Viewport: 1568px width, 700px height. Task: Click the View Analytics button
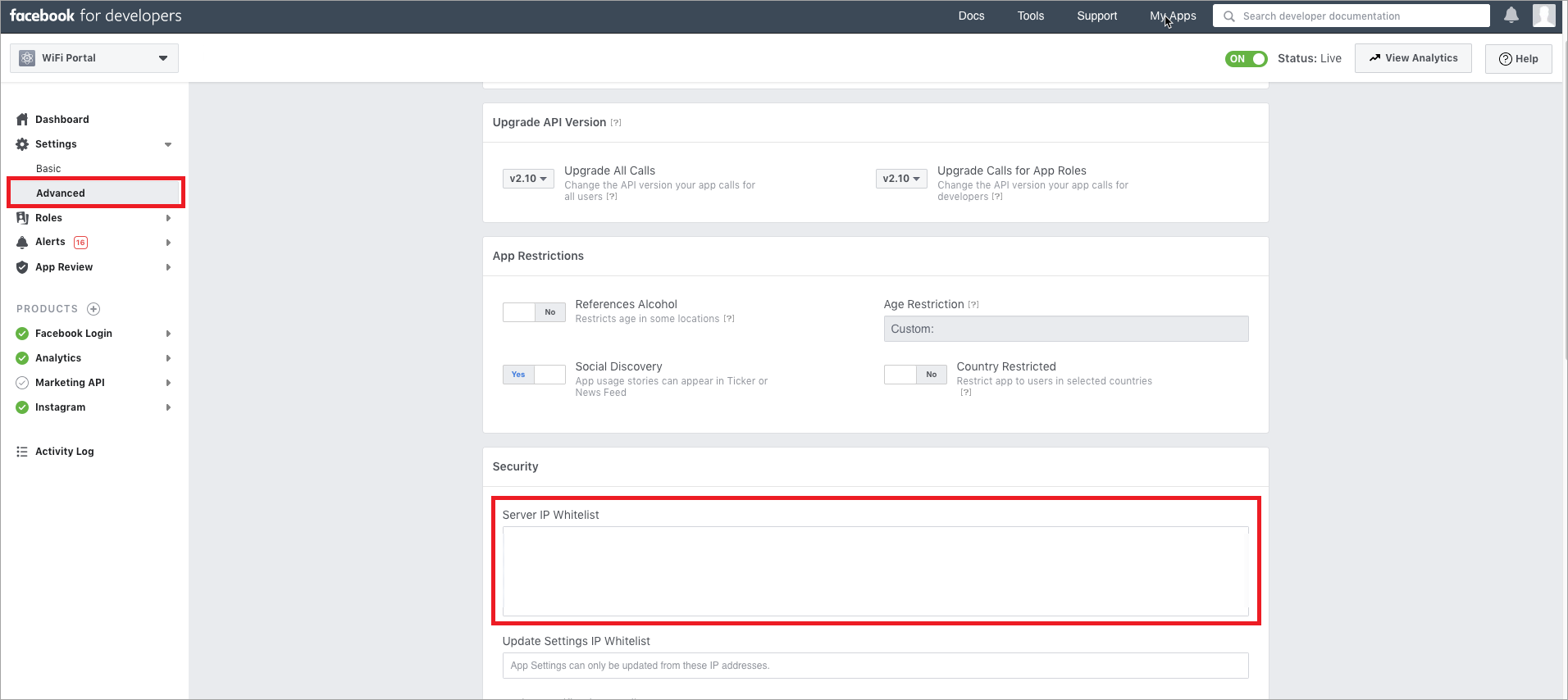(1413, 58)
